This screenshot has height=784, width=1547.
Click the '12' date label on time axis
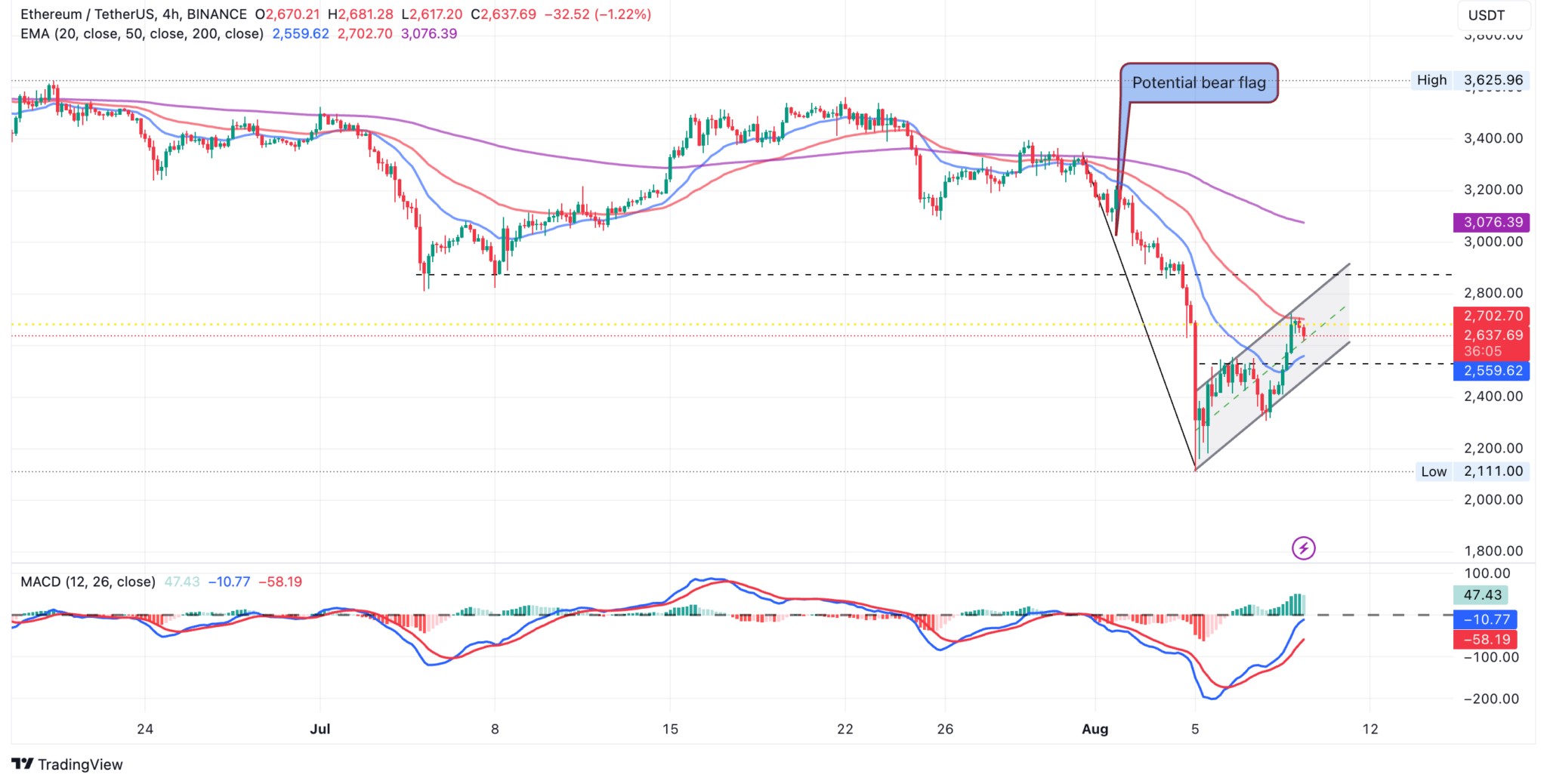[x=1369, y=729]
